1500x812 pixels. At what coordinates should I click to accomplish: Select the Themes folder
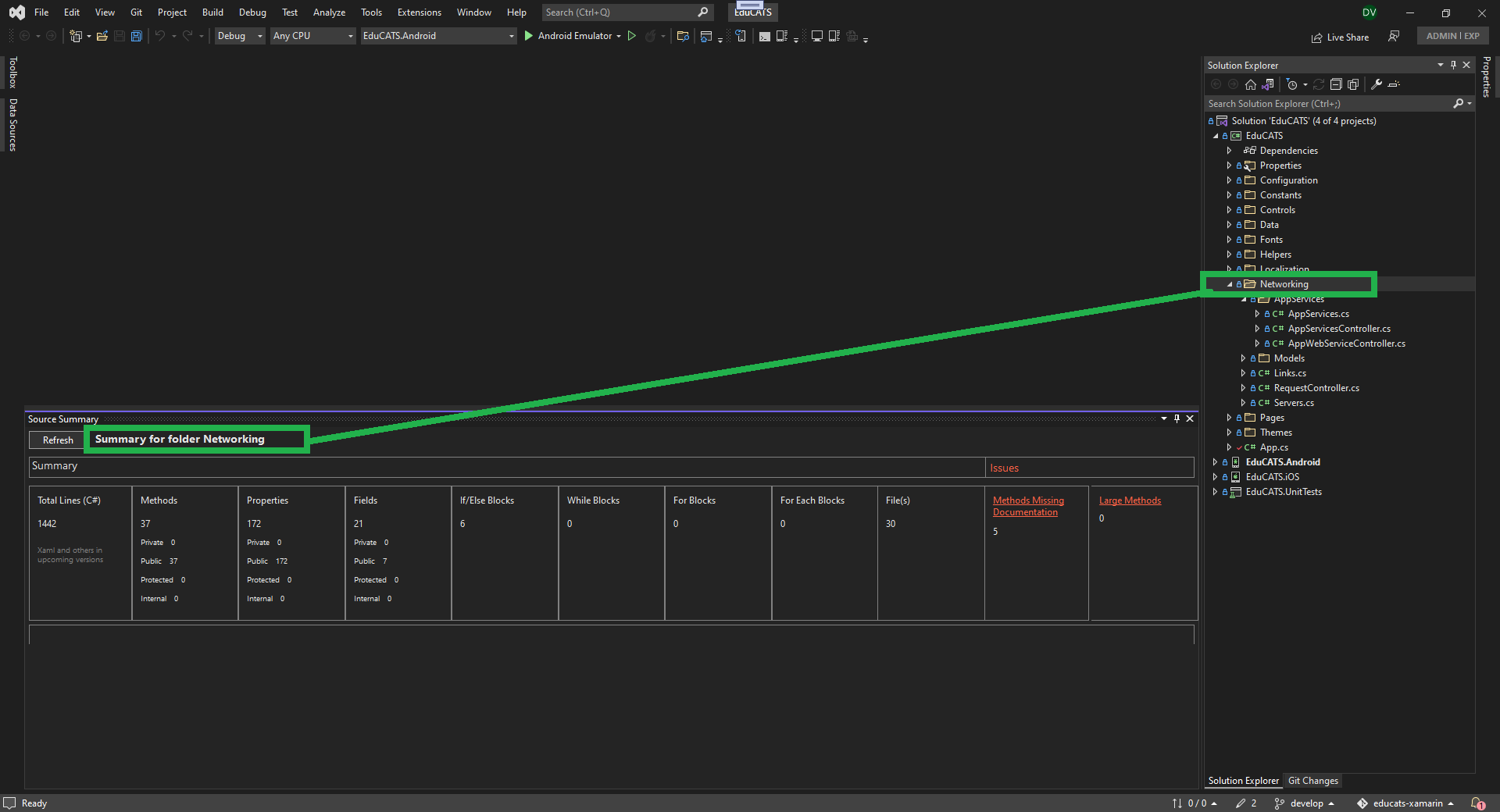(1276, 433)
